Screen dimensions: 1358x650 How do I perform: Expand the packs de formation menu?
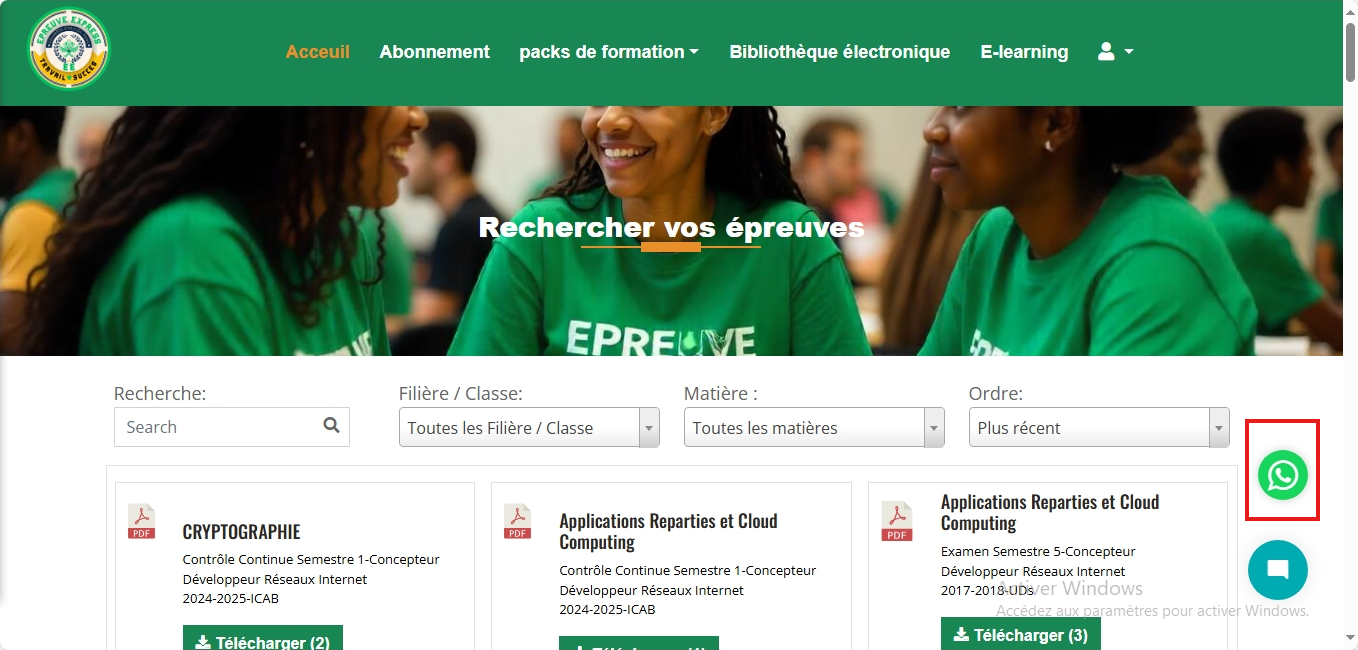point(609,52)
